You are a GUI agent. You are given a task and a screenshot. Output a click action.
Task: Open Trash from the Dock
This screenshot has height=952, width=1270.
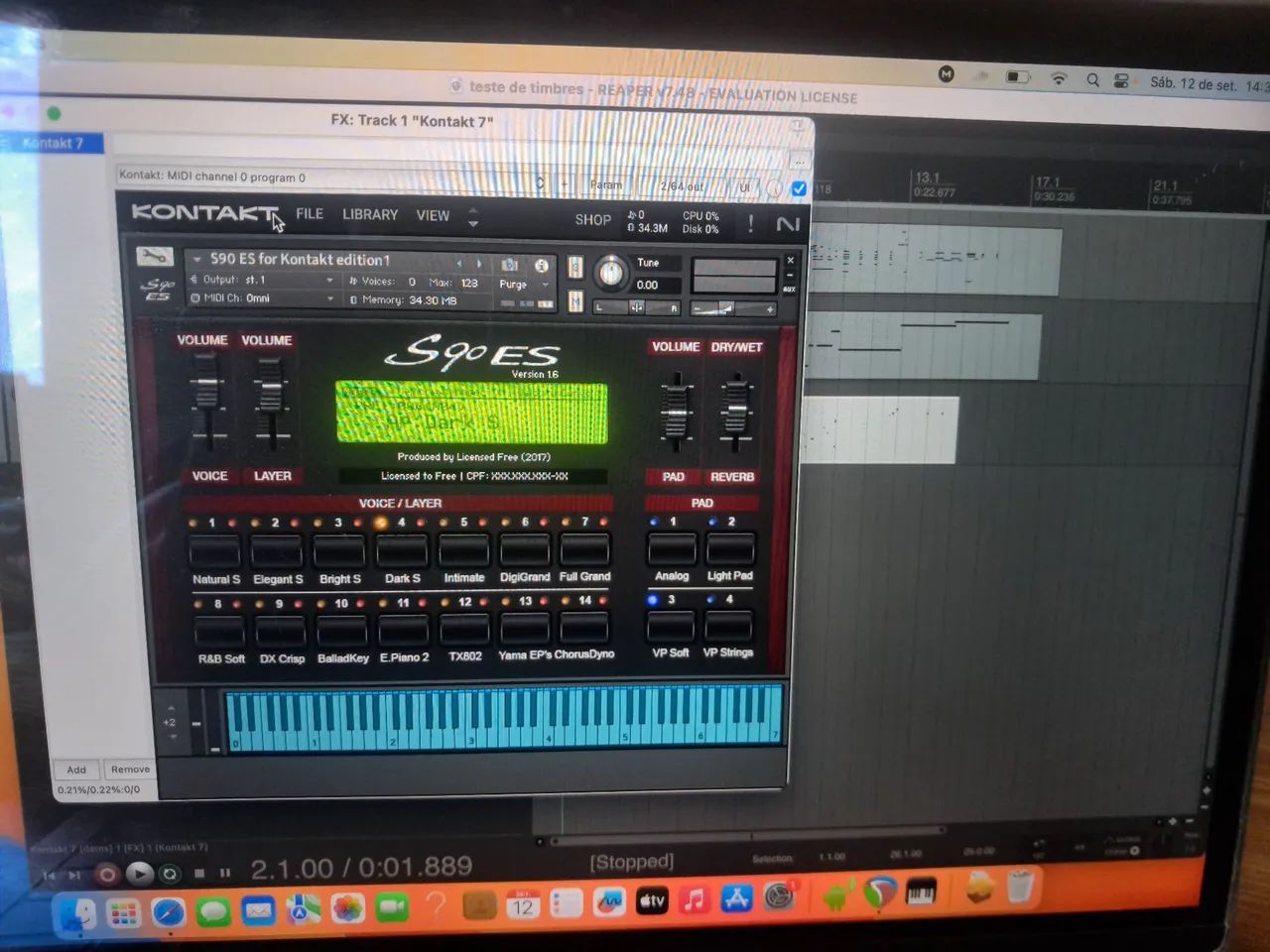(x=1020, y=886)
